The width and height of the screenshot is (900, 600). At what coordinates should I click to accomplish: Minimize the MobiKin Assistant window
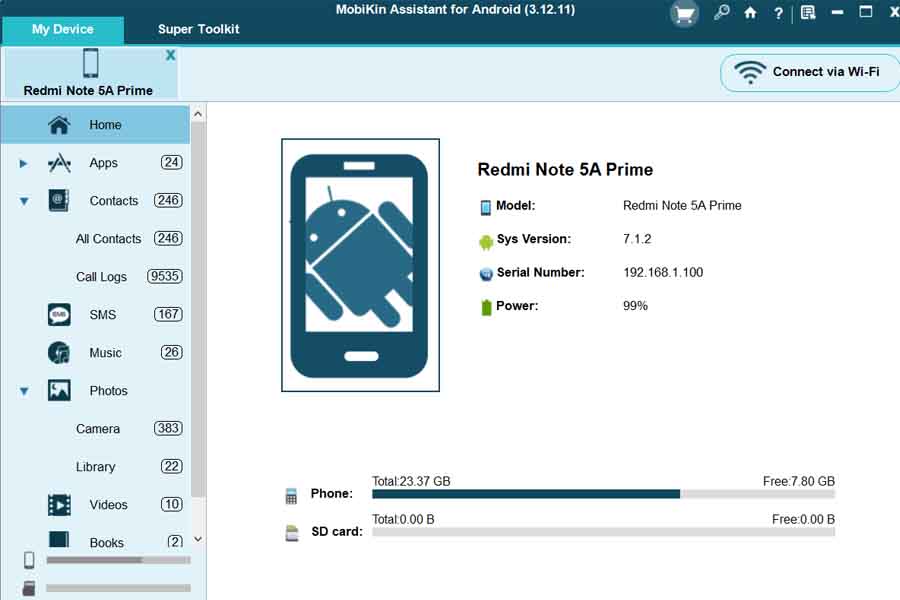pyautogui.click(x=837, y=13)
